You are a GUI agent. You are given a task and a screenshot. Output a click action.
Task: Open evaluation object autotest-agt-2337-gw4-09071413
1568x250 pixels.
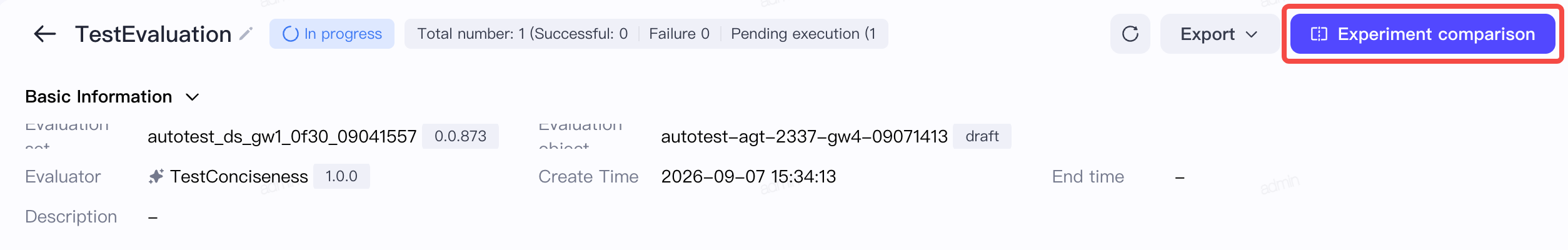pos(805,136)
